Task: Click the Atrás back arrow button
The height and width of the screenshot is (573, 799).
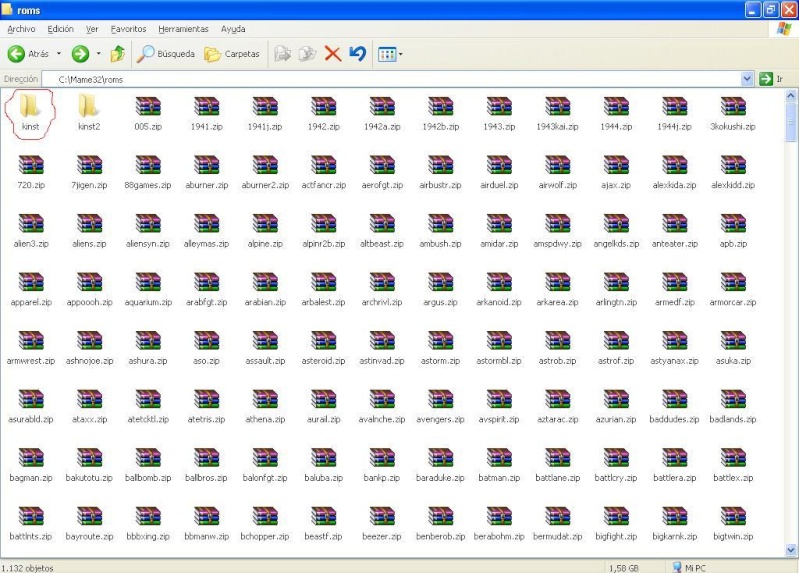Action: click(x=29, y=54)
